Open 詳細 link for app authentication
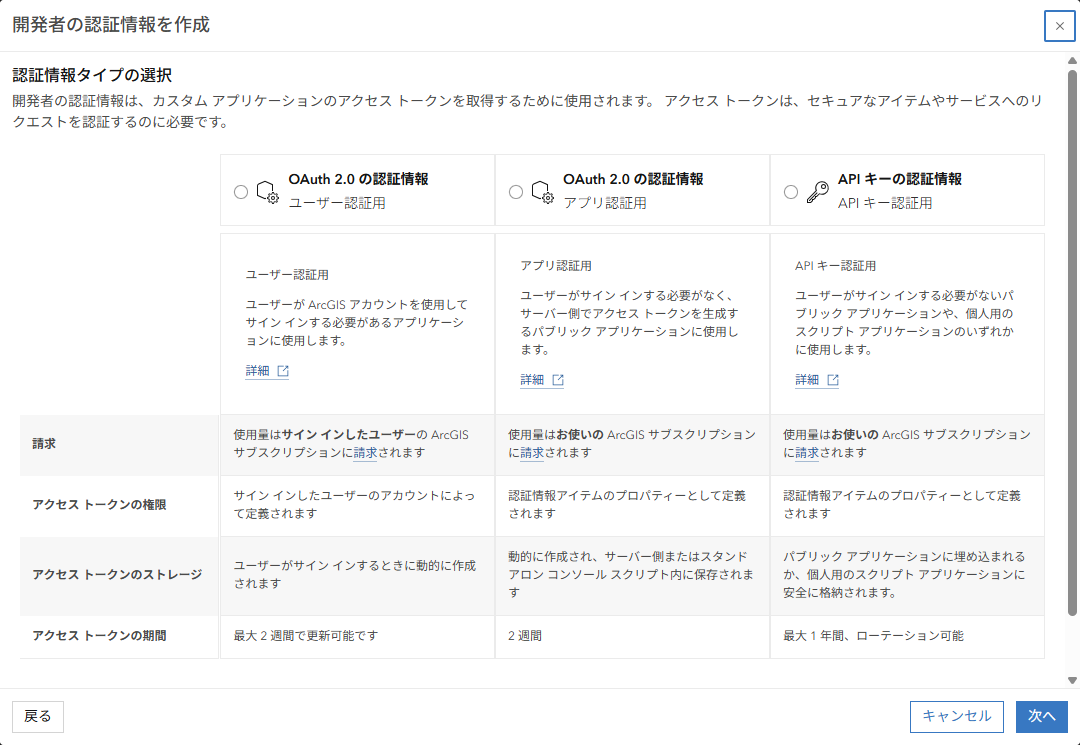Image resolution: width=1080 pixels, height=745 pixels. (x=532, y=380)
